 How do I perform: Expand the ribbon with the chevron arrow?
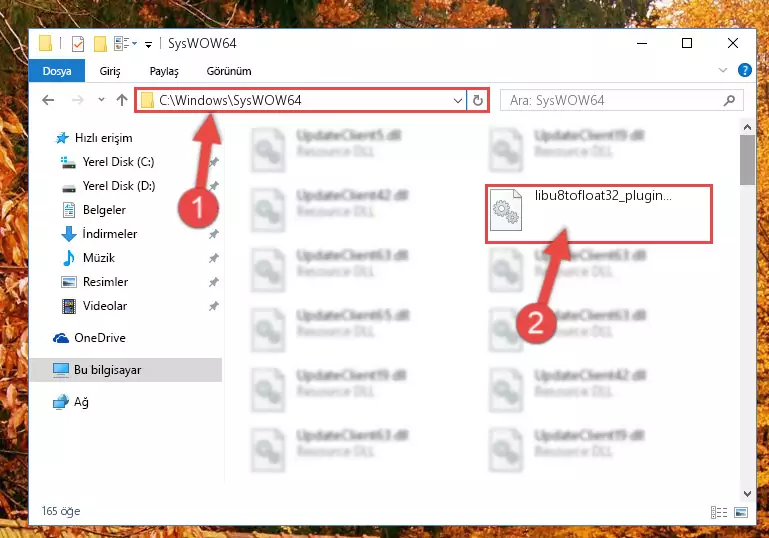coord(722,71)
